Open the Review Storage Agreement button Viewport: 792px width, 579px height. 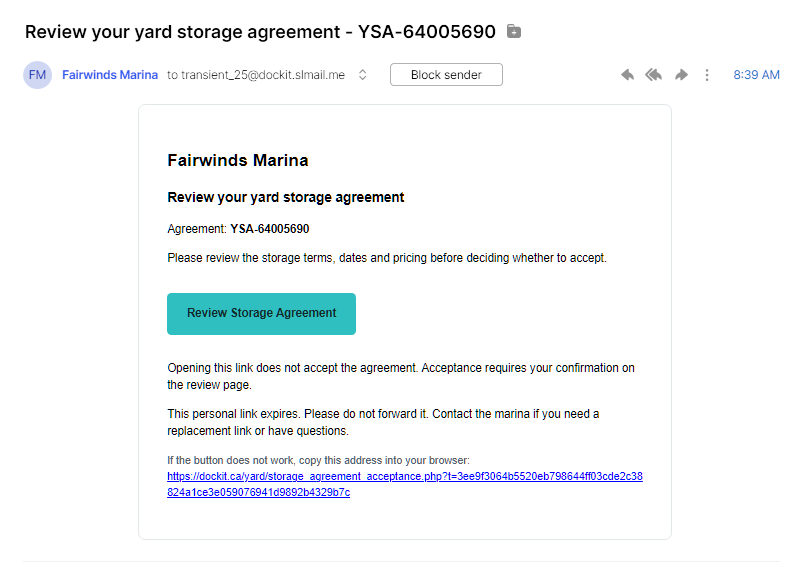pos(261,314)
